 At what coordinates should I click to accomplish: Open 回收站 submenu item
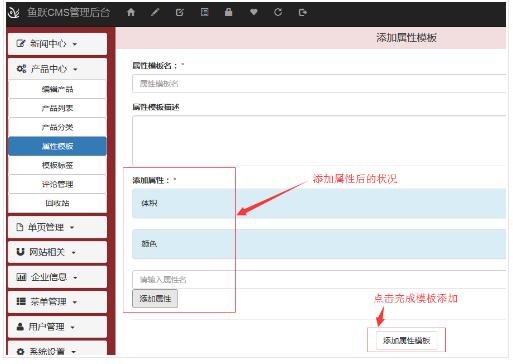click(x=57, y=203)
